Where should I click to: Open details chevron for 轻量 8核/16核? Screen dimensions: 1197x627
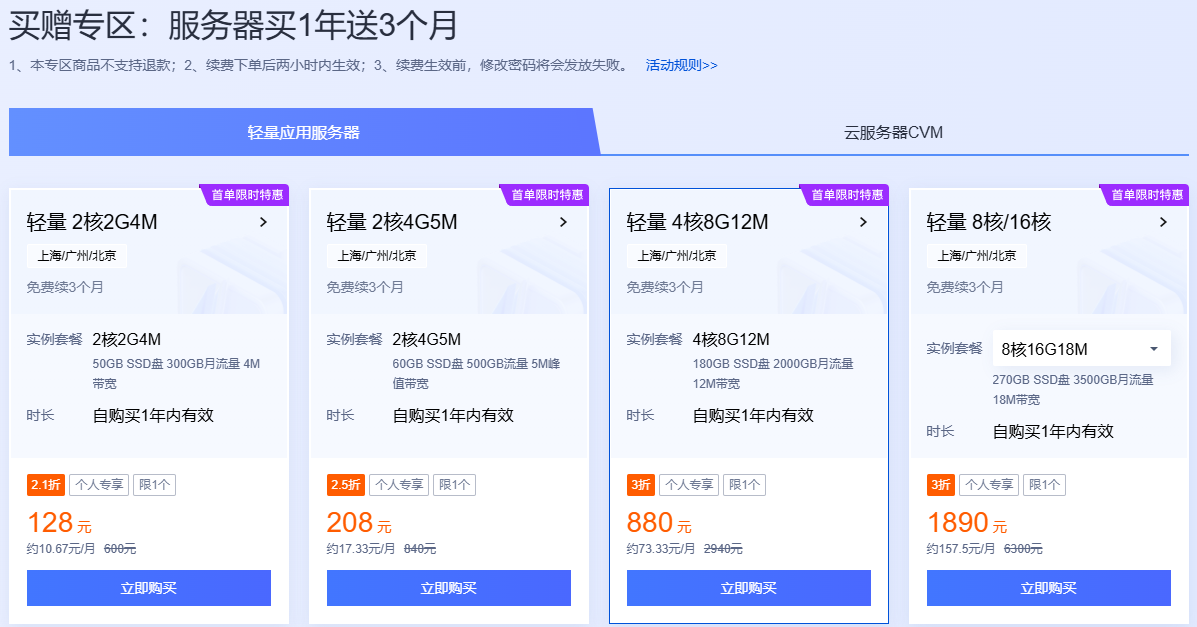coord(1163,222)
